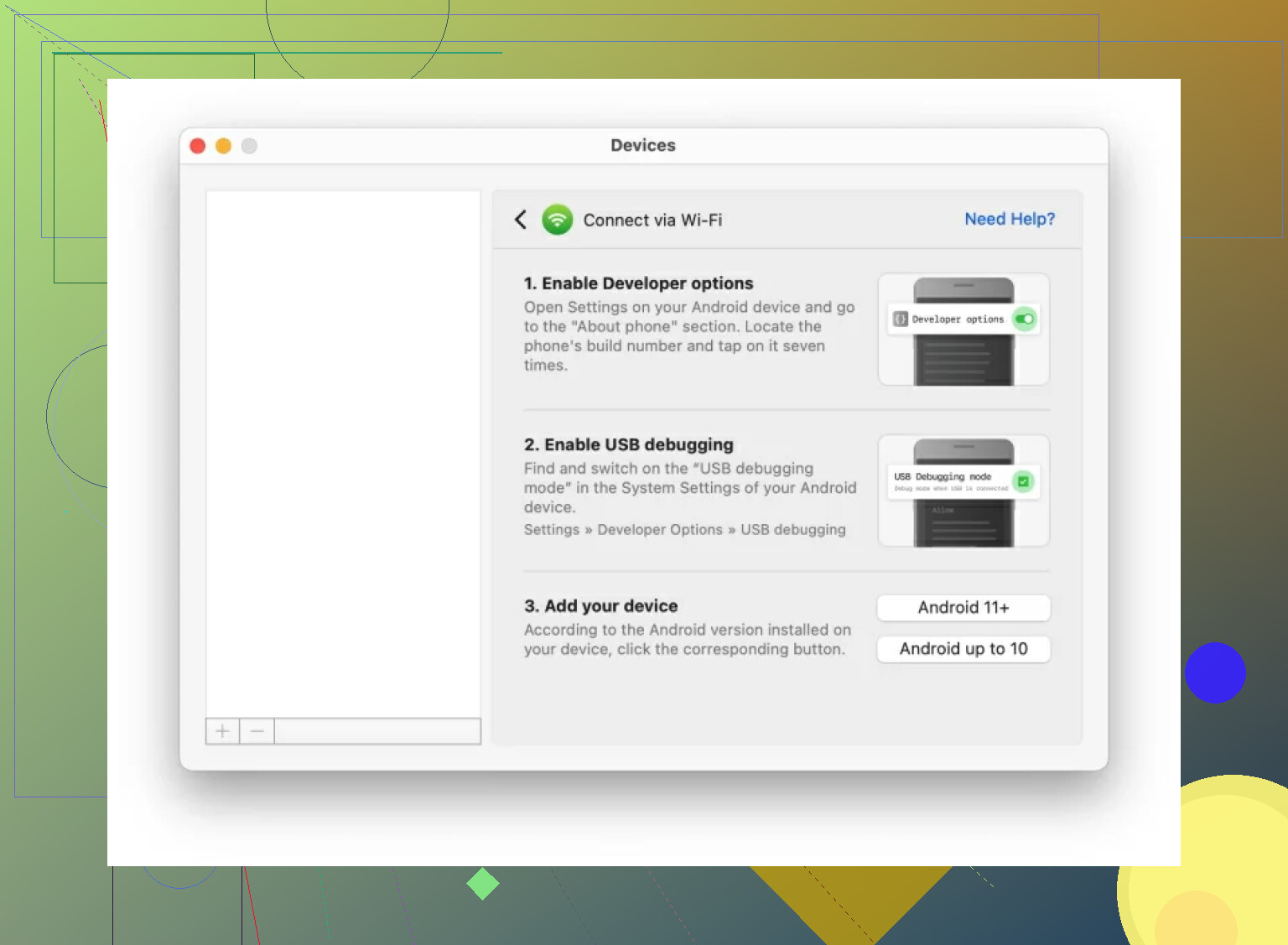The image size is (1288, 945).
Task: Click the Developer options illustration thumbnail
Action: tap(963, 330)
